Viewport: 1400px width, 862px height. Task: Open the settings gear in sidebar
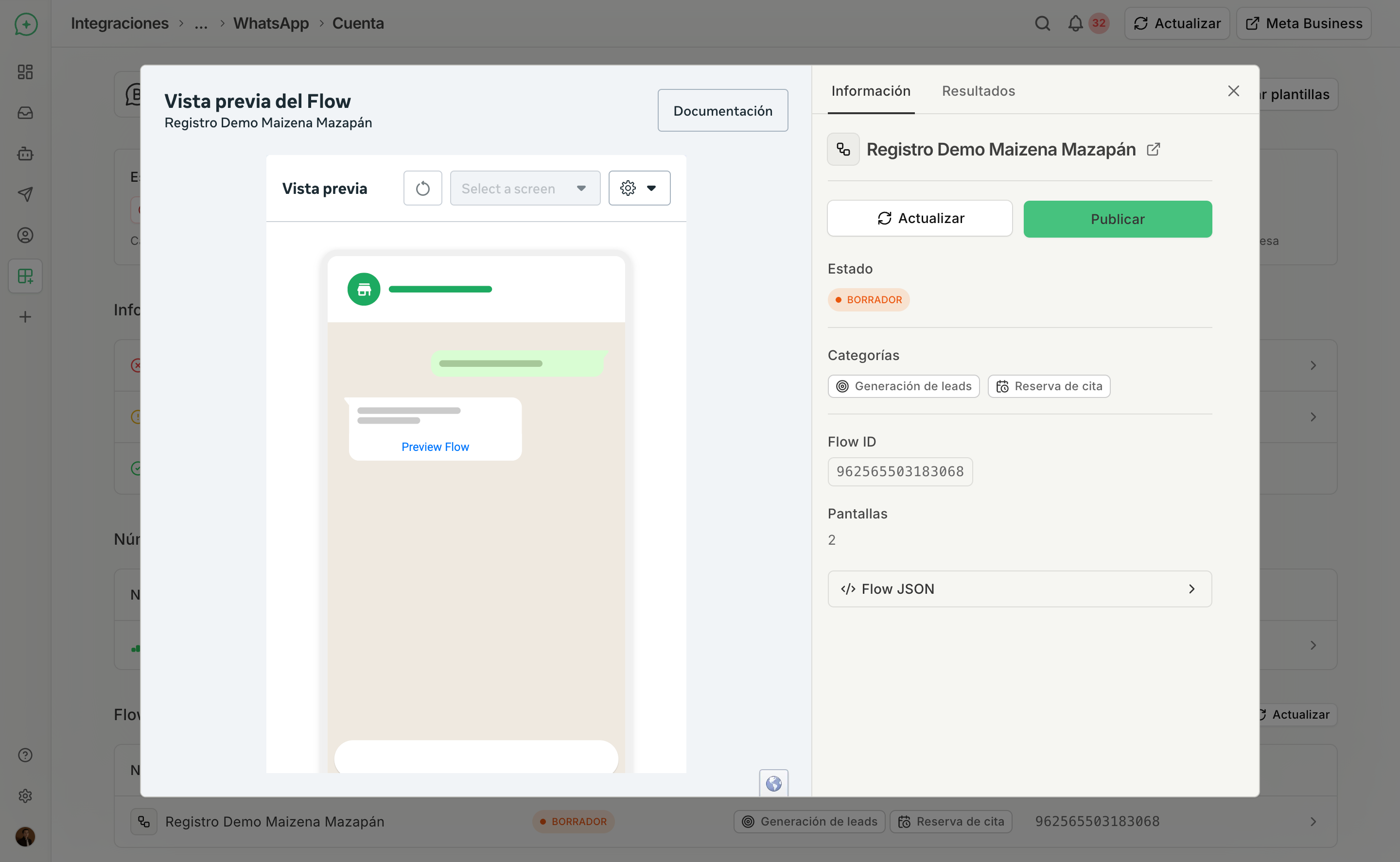point(25,796)
